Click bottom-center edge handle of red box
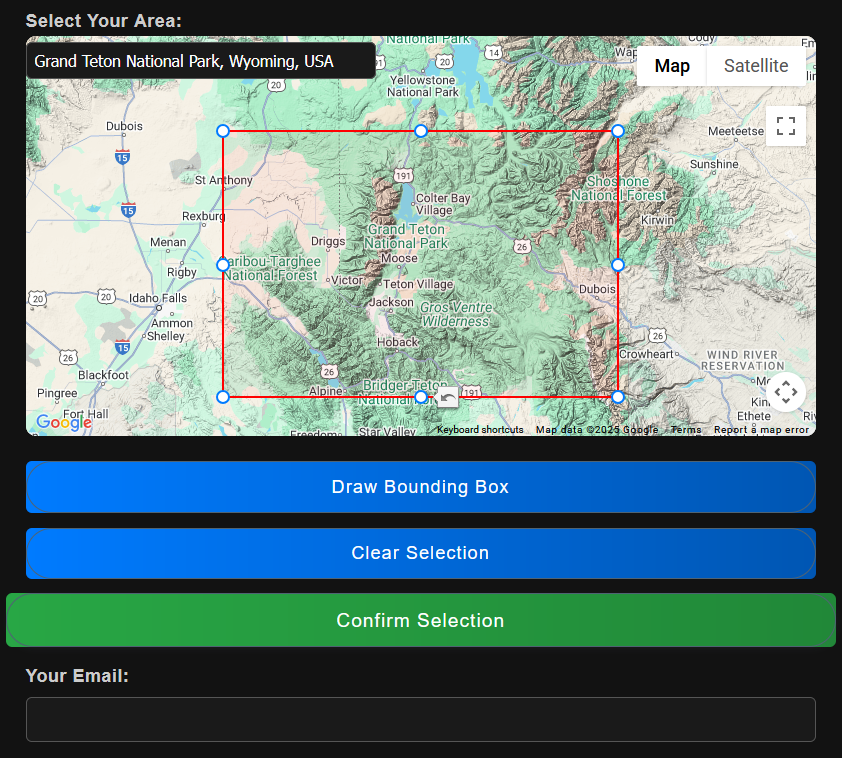 pyautogui.click(x=421, y=397)
